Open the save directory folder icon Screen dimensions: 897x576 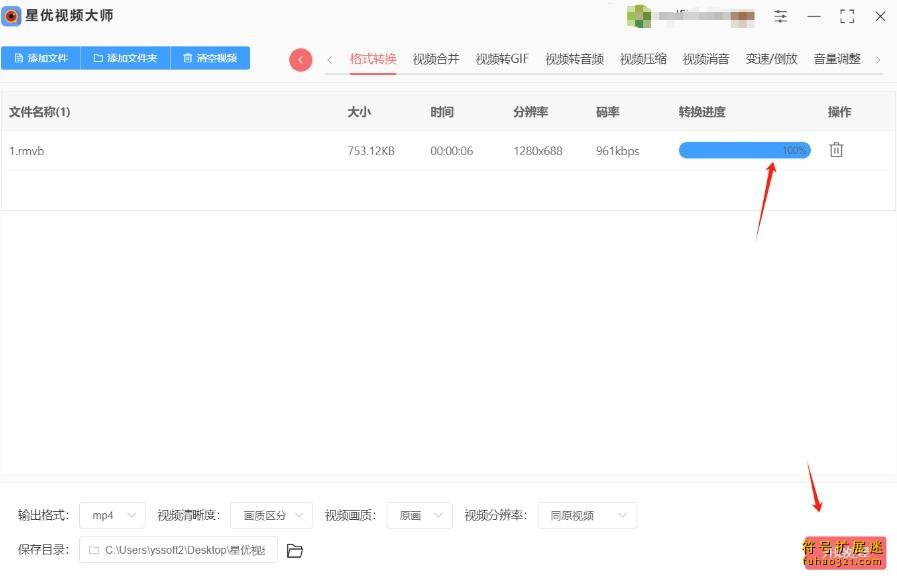[x=295, y=551]
